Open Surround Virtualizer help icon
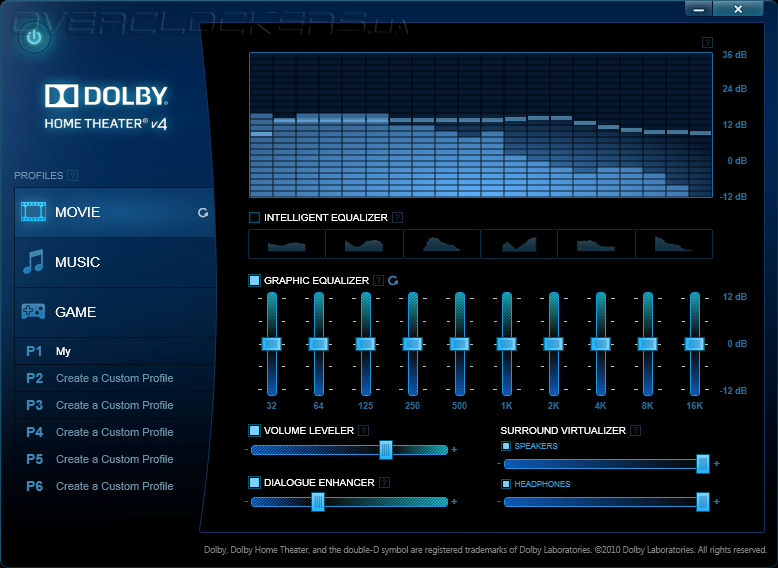Screen dimensions: 778x568 pos(635,431)
